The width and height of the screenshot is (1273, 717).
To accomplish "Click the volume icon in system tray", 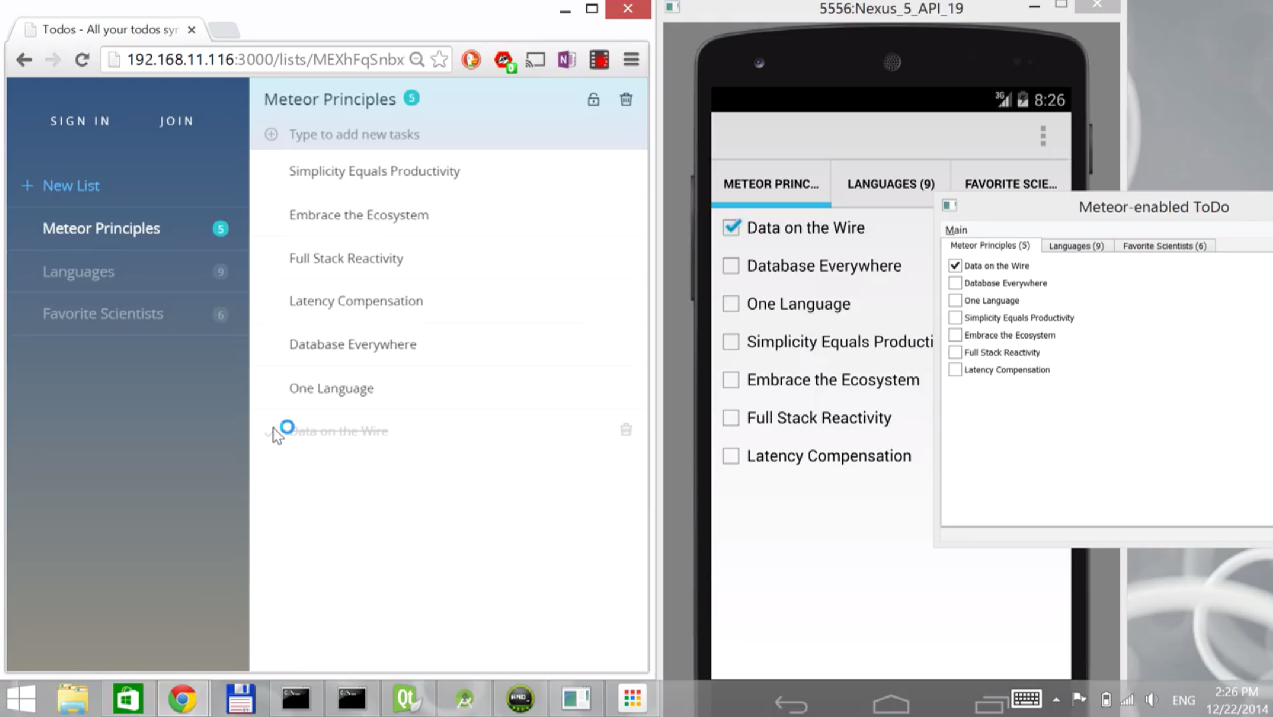I will point(1153,700).
